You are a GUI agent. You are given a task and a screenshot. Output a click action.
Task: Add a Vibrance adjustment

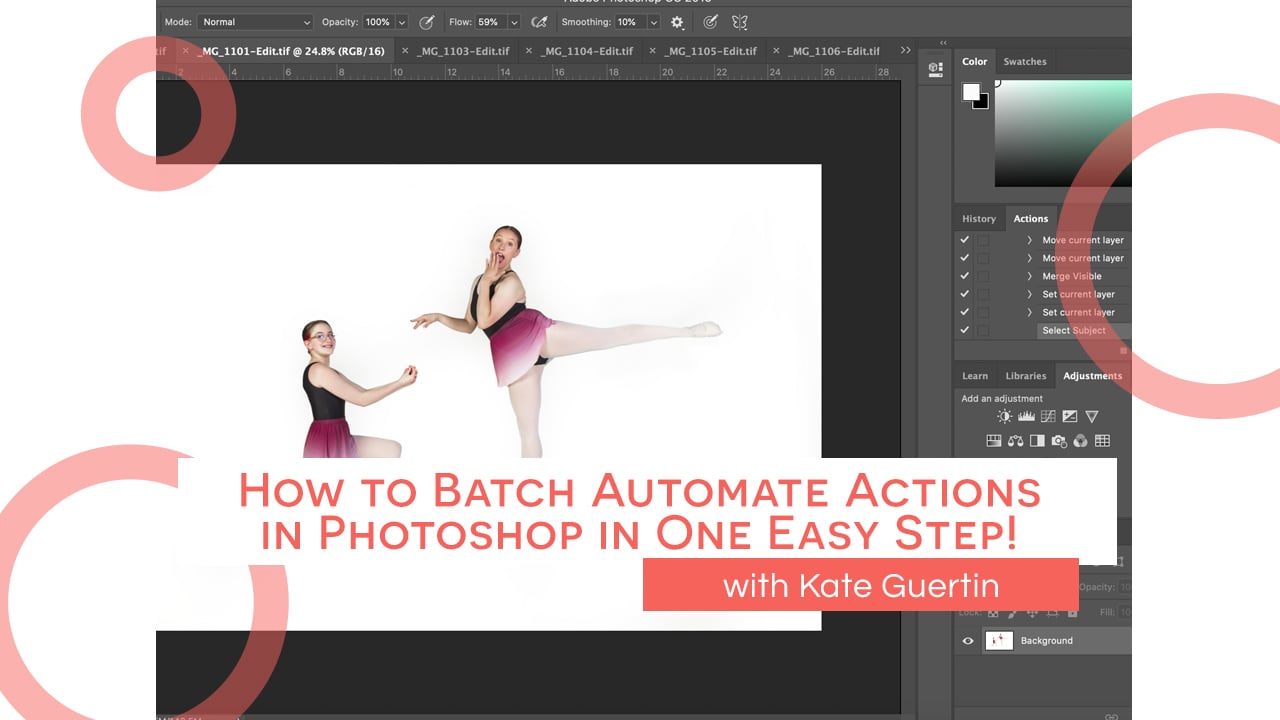pyautogui.click(x=1092, y=417)
